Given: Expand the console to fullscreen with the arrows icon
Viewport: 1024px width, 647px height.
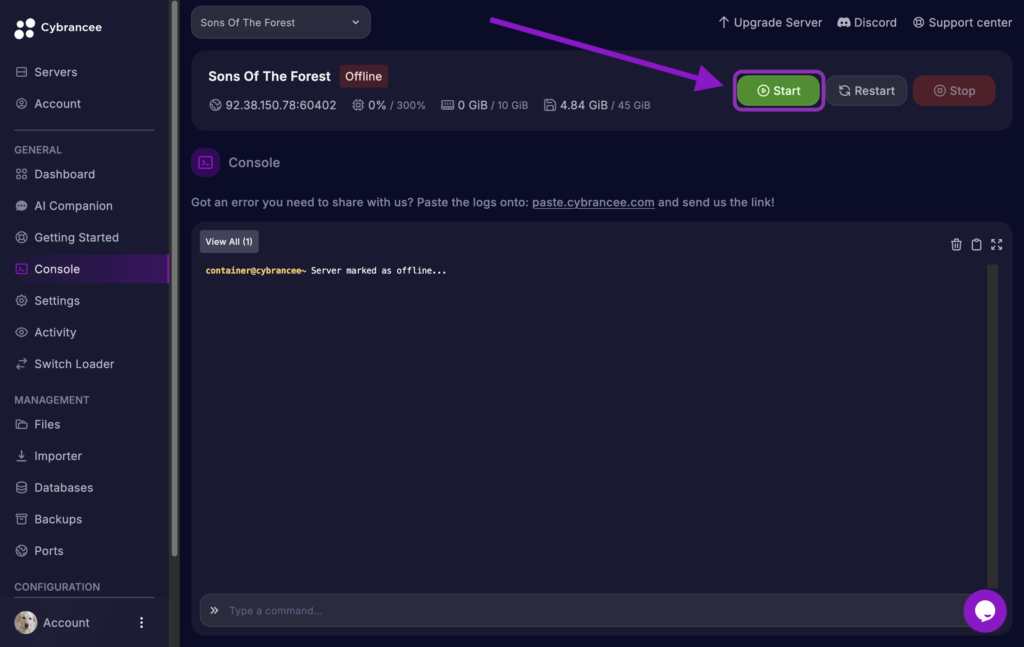Looking at the screenshot, I should [996, 244].
